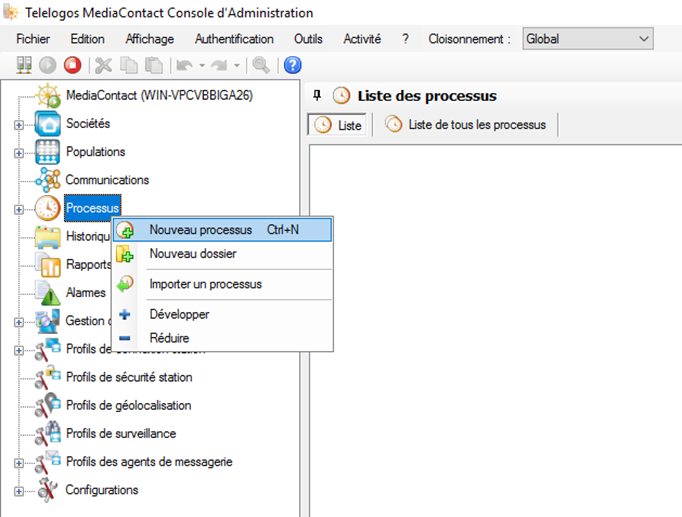Click the Communications network icon
The width and height of the screenshot is (682, 517).
[x=48, y=180]
